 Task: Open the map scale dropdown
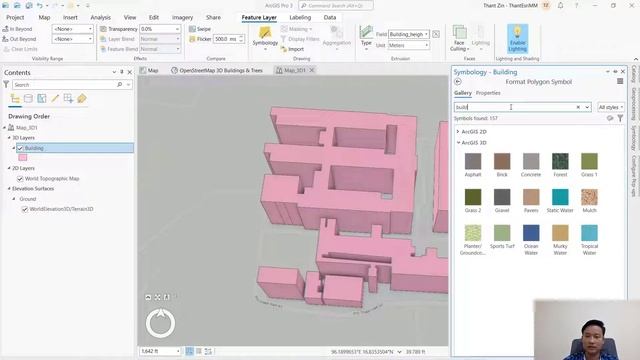(x=178, y=351)
